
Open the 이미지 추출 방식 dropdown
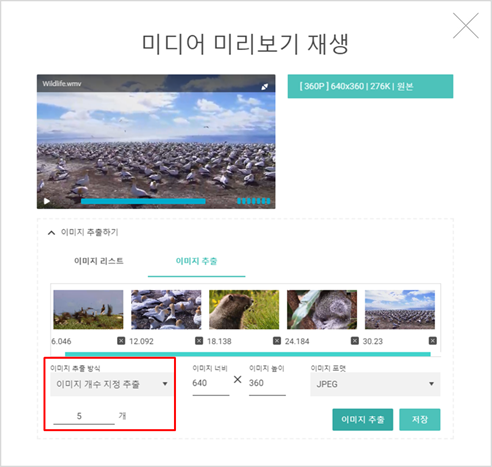coord(112,384)
